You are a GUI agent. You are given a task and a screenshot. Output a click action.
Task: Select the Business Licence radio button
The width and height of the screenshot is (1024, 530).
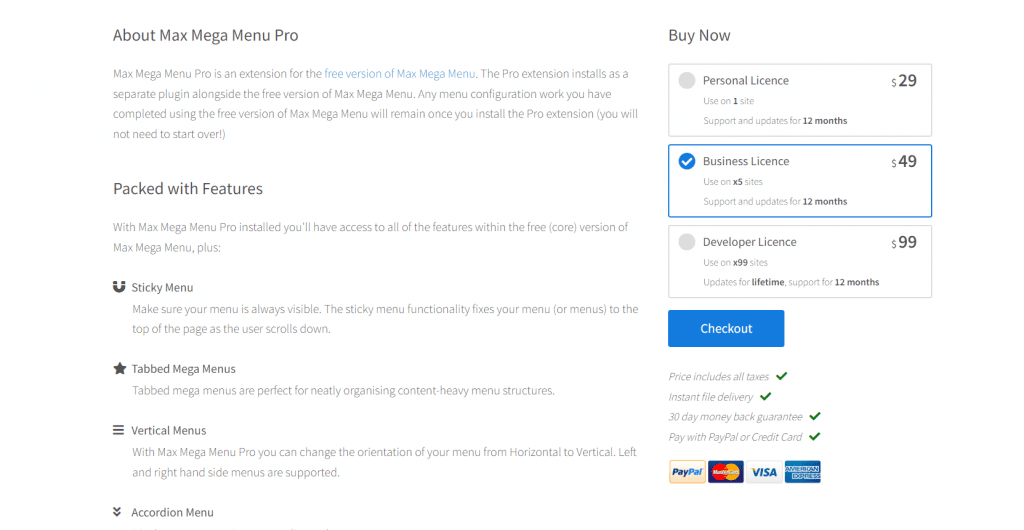tap(687, 161)
